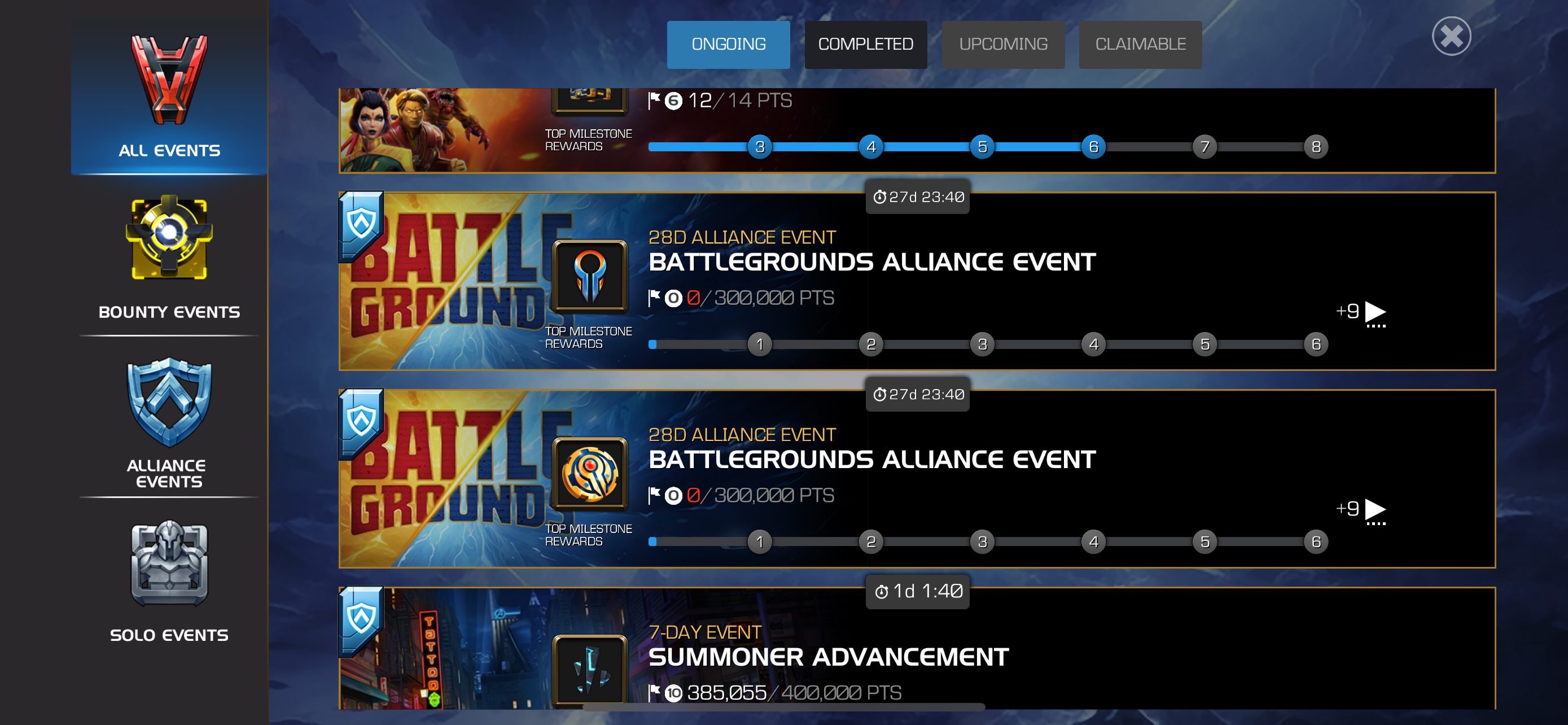
Task: Tap the Summoner Advancement crystal shard icon
Action: [x=589, y=671]
